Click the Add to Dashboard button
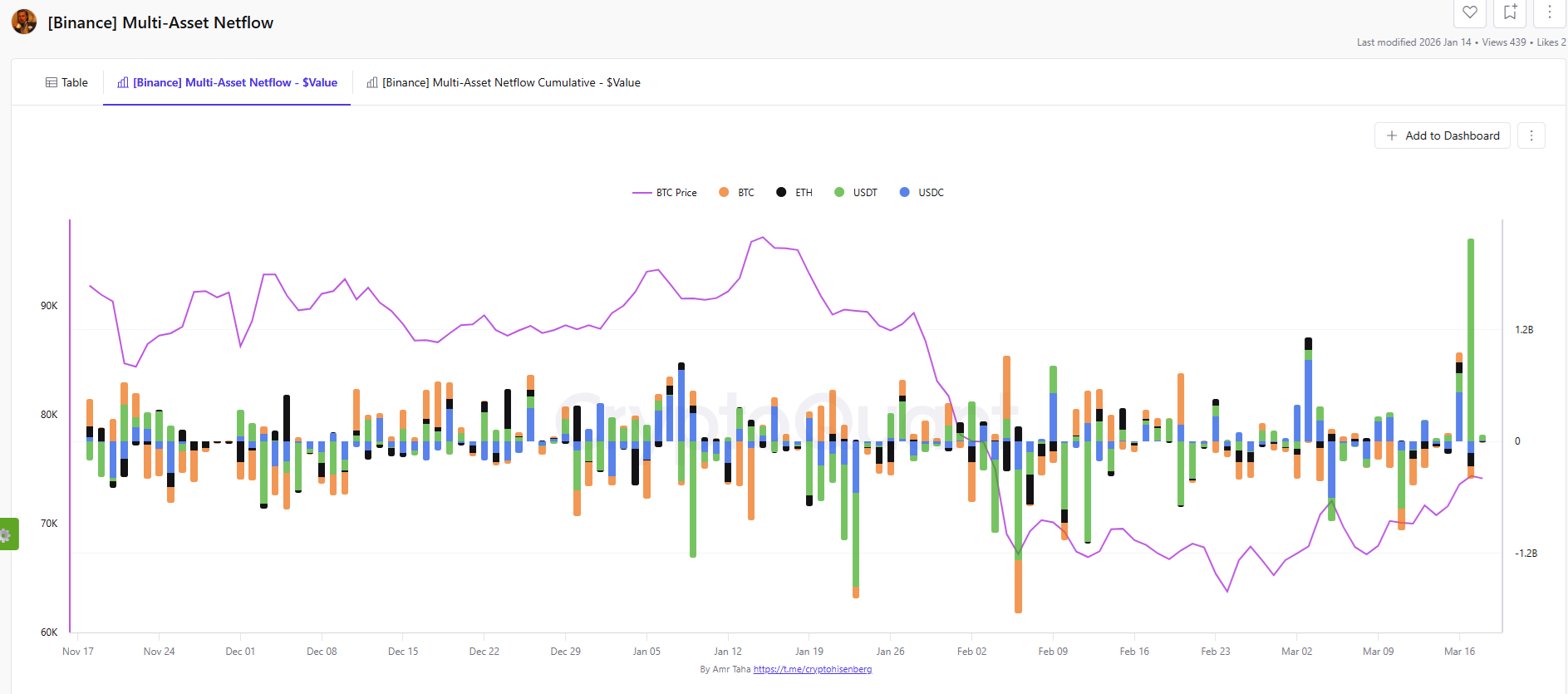1568x694 pixels. pos(1442,135)
